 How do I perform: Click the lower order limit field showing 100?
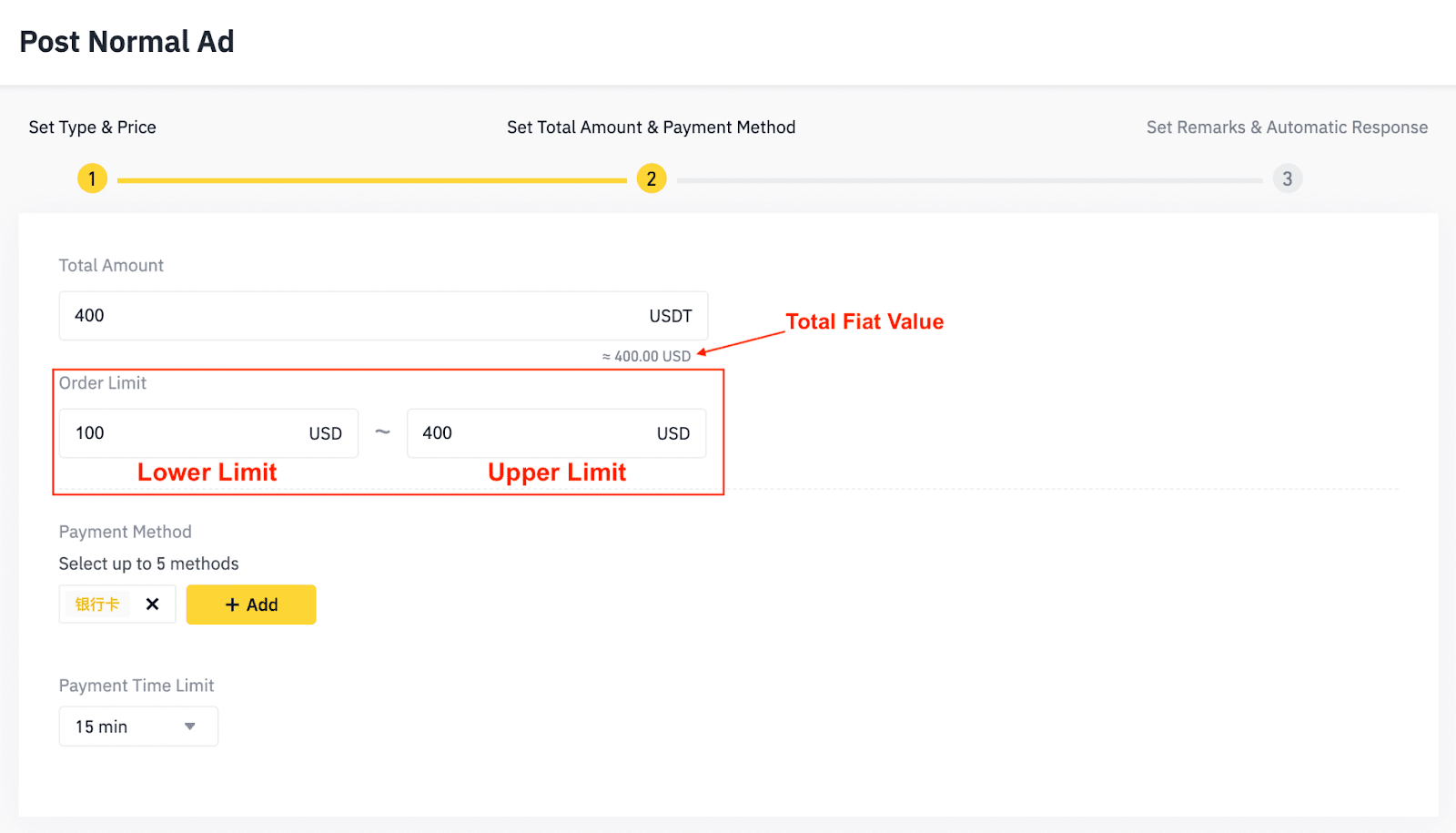(x=208, y=433)
